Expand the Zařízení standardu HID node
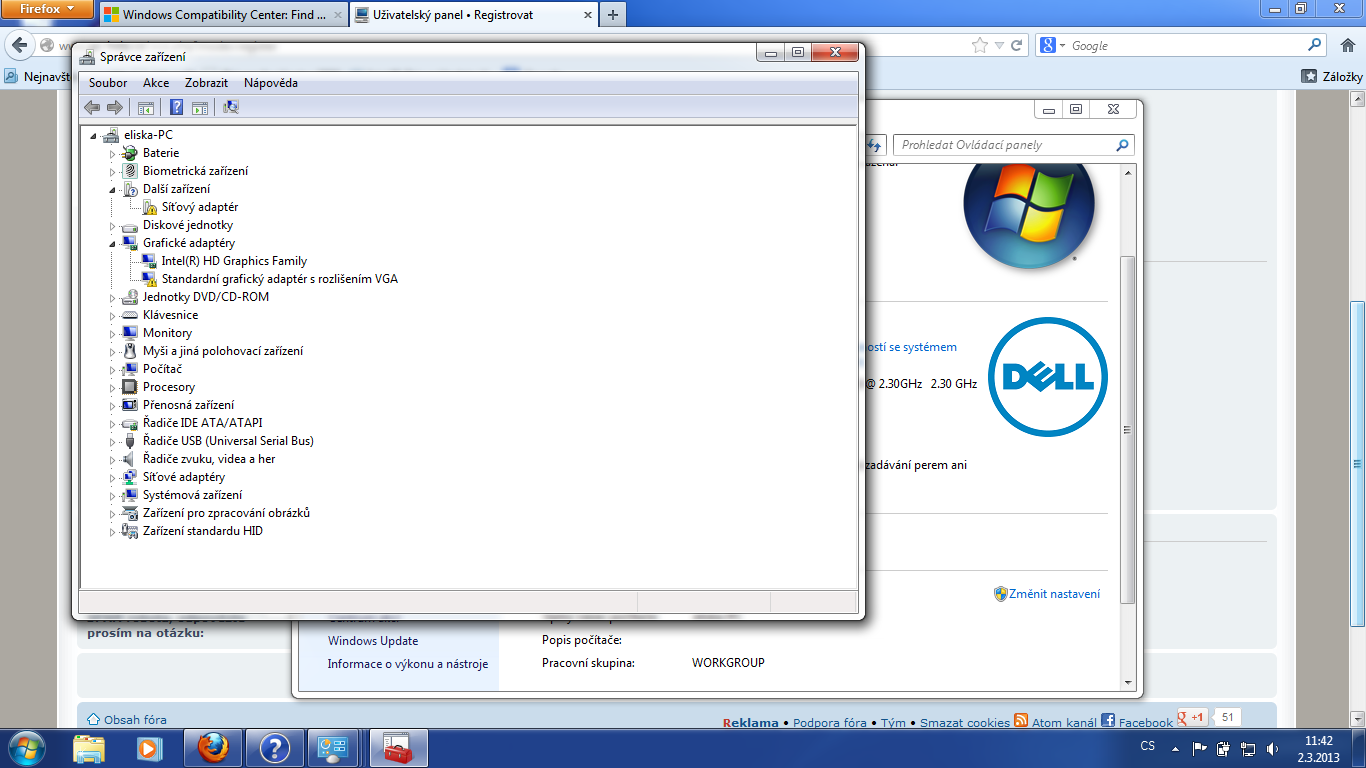Screen dimensions: 1366x768 pos(113,531)
